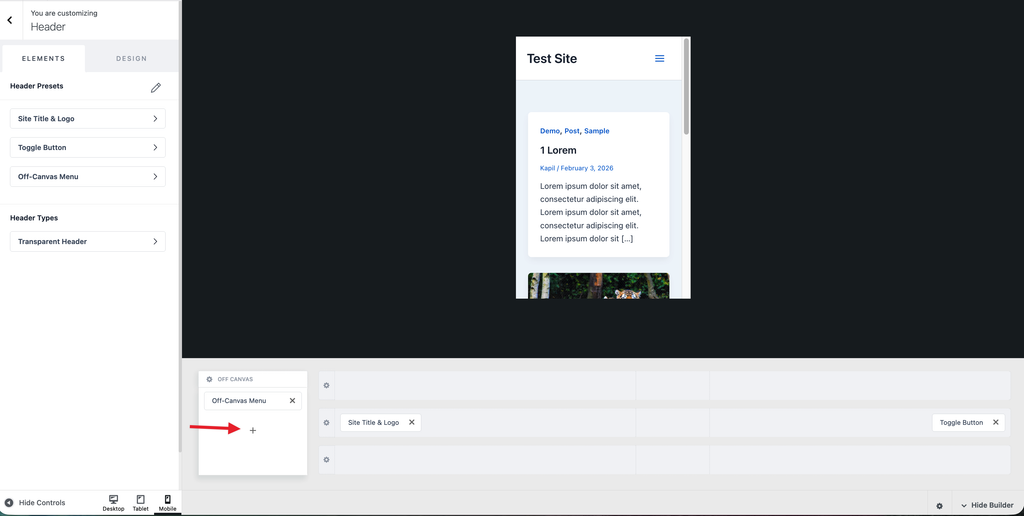
Task: Open the Off Canvas section gear settings
Action: point(209,379)
